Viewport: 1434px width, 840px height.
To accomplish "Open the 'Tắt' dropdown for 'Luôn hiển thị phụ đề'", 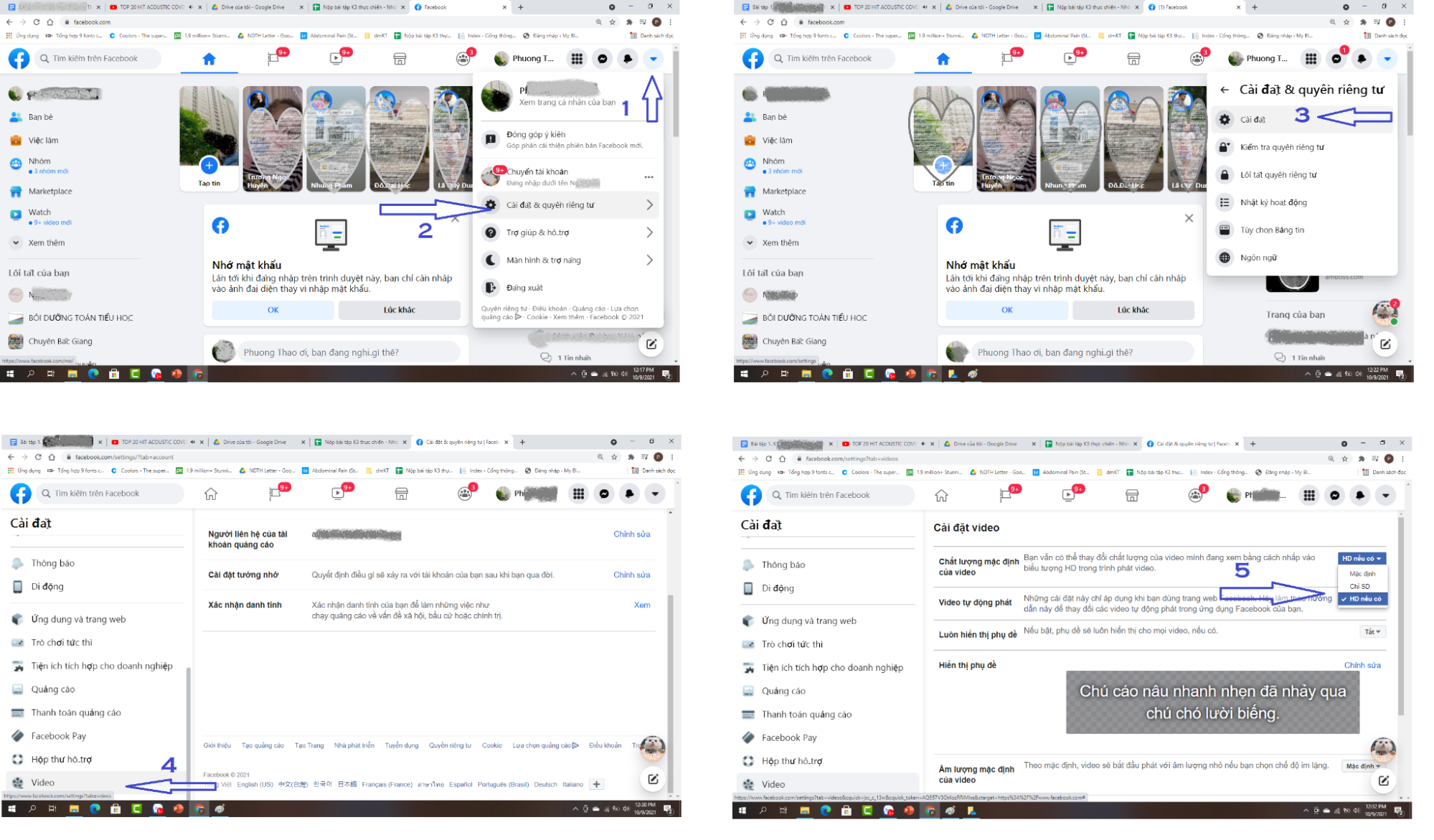I will tap(1372, 632).
